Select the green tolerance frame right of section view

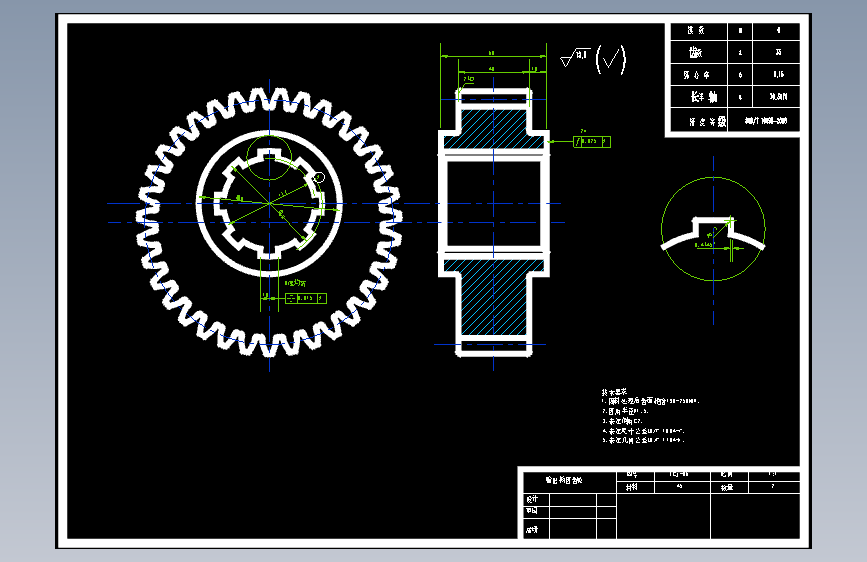pyautogui.click(x=592, y=142)
